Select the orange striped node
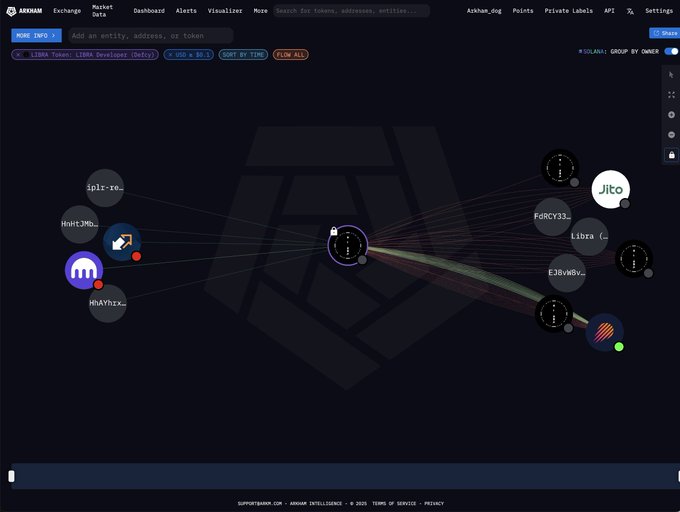 604,333
